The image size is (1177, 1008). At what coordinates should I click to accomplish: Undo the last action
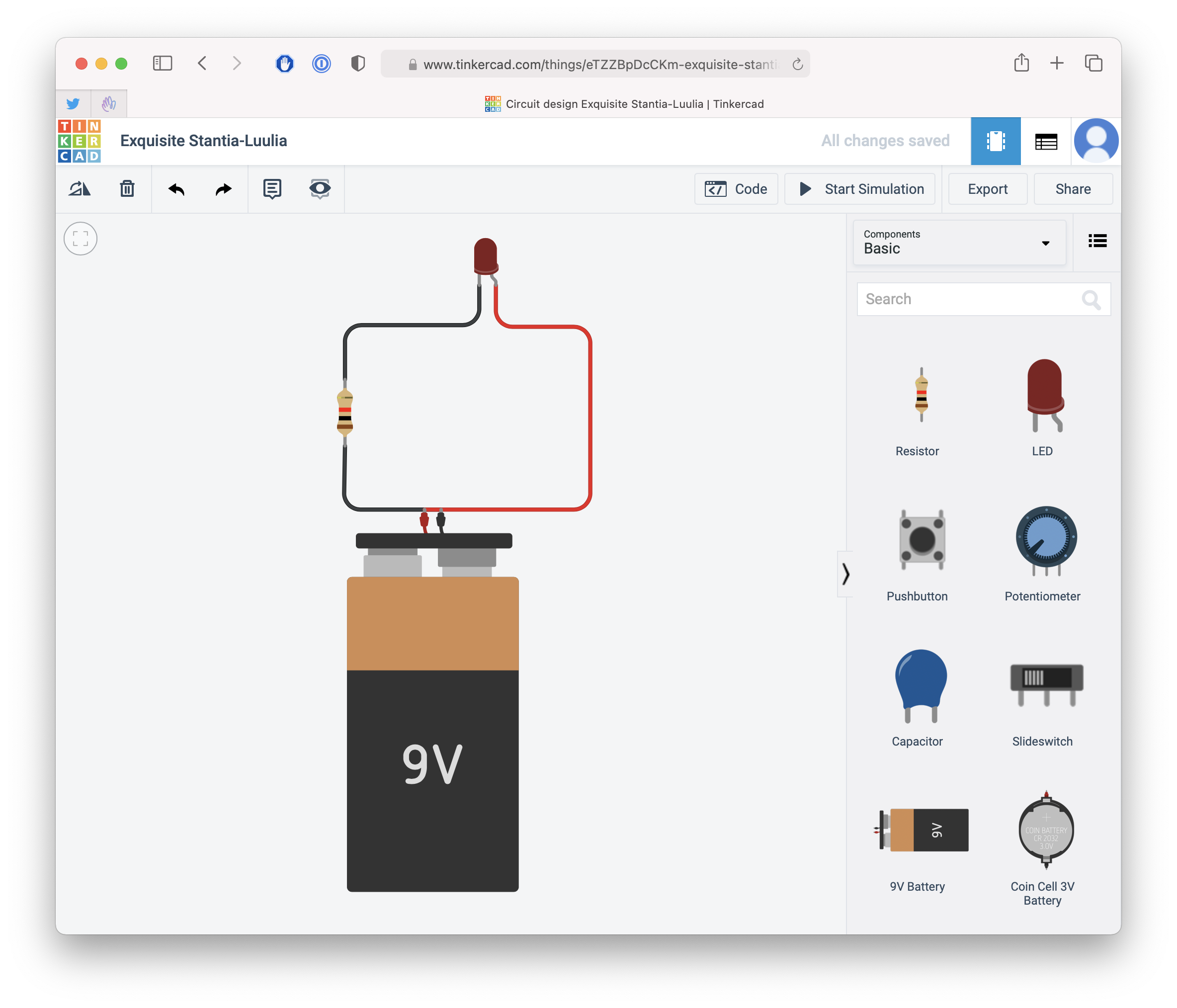coord(176,189)
